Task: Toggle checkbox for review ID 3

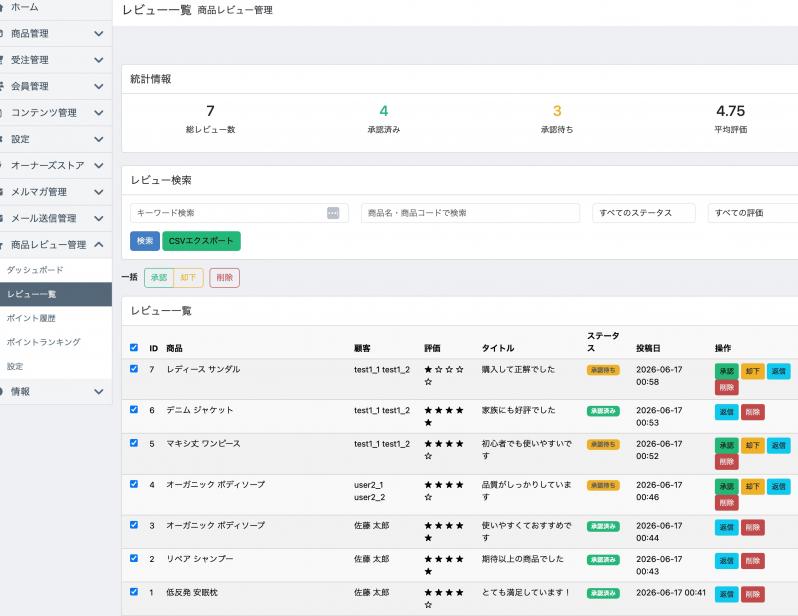Action: pos(134,525)
